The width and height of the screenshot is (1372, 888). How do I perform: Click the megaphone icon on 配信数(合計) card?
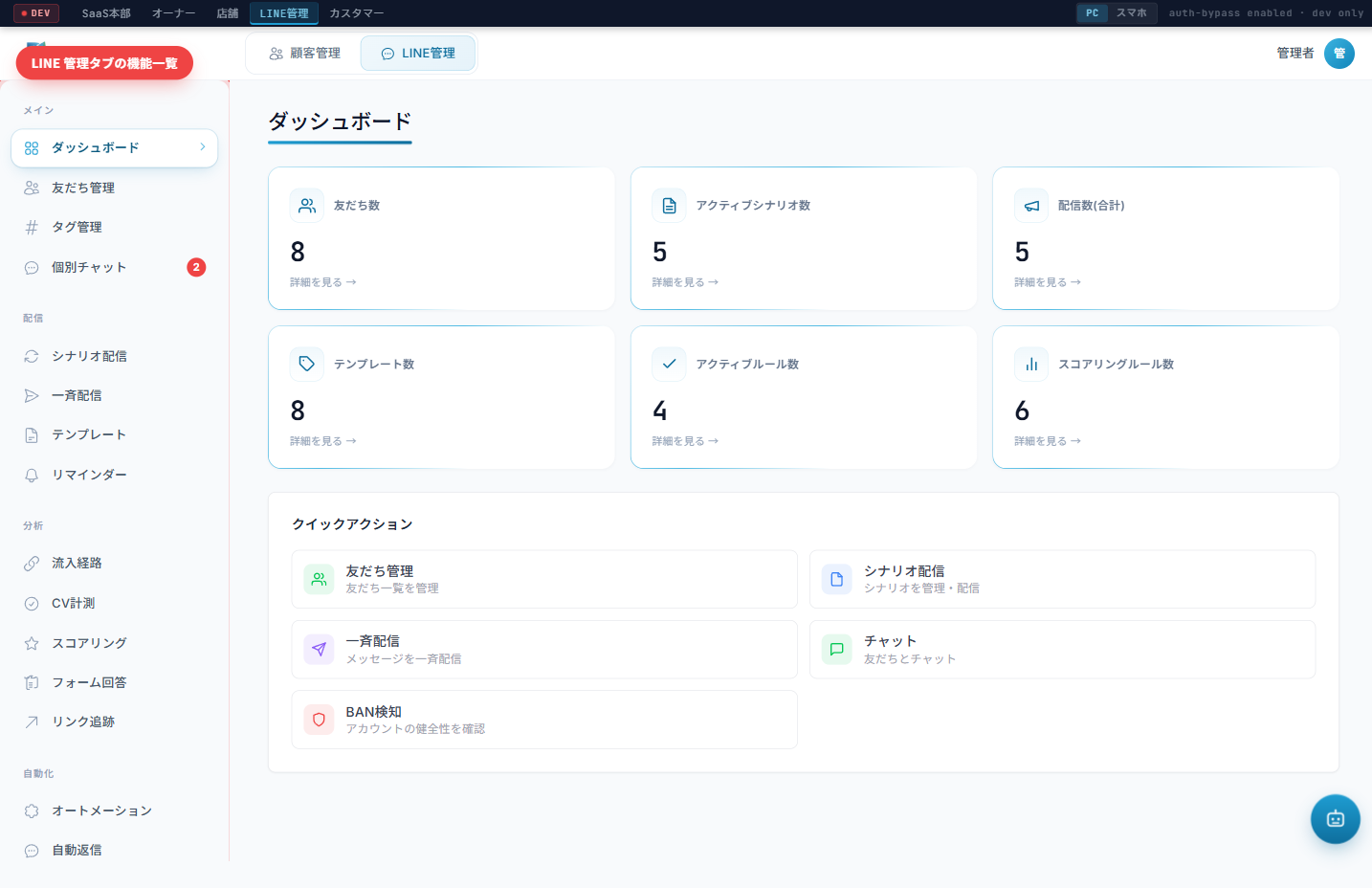click(1031, 206)
